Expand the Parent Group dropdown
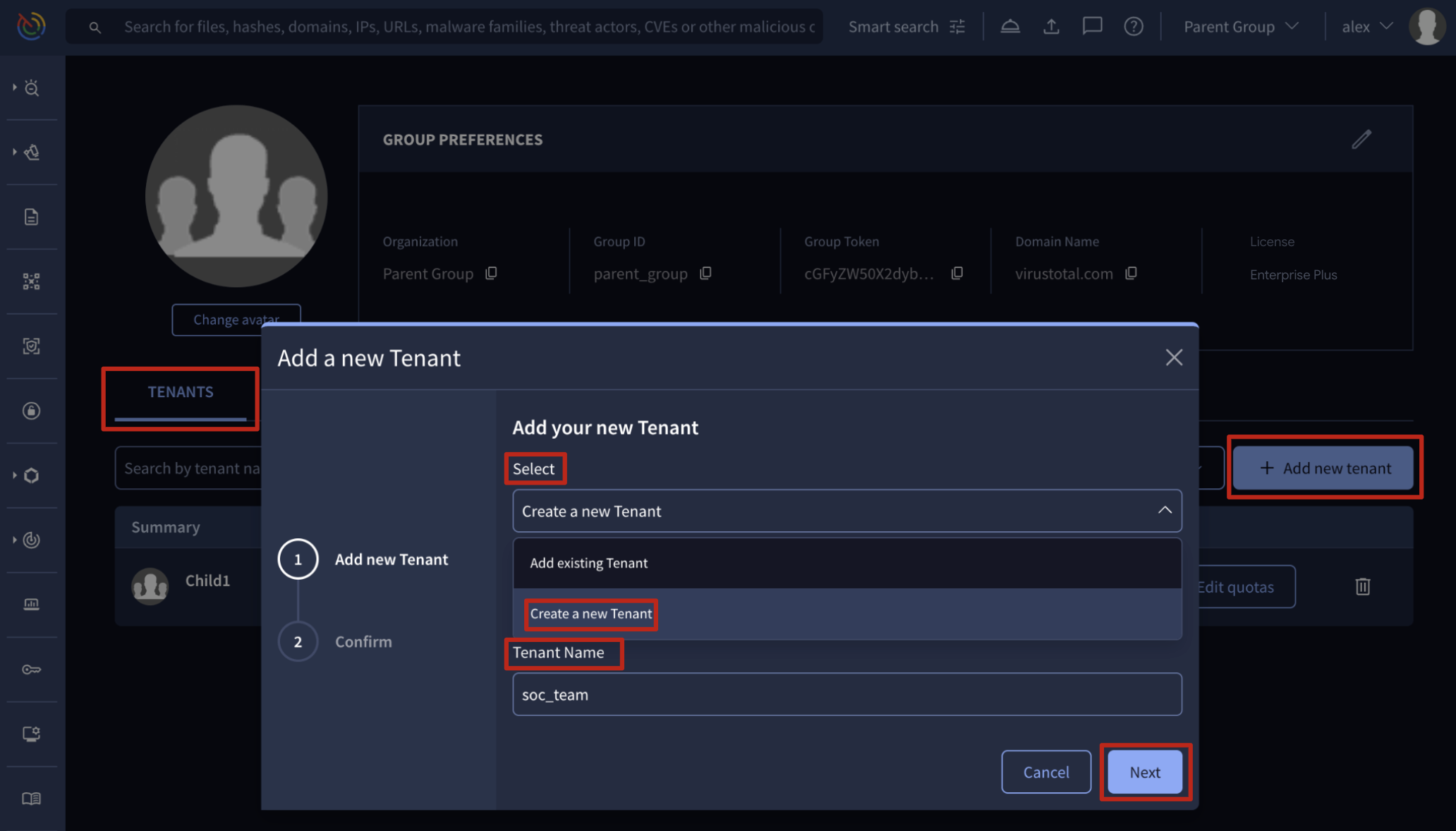Image resolution: width=1456 pixels, height=831 pixels. click(x=1241, y=27)
